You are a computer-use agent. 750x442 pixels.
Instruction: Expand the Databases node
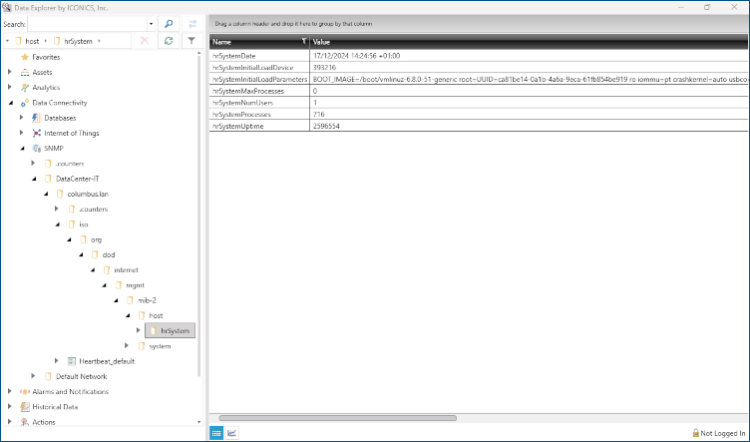tap(22, 118)
